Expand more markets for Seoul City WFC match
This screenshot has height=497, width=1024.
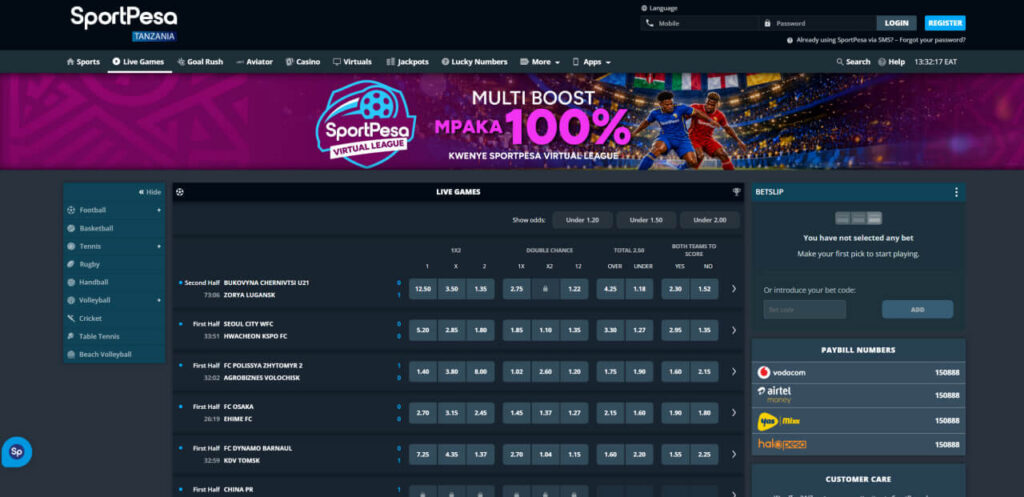733,330
